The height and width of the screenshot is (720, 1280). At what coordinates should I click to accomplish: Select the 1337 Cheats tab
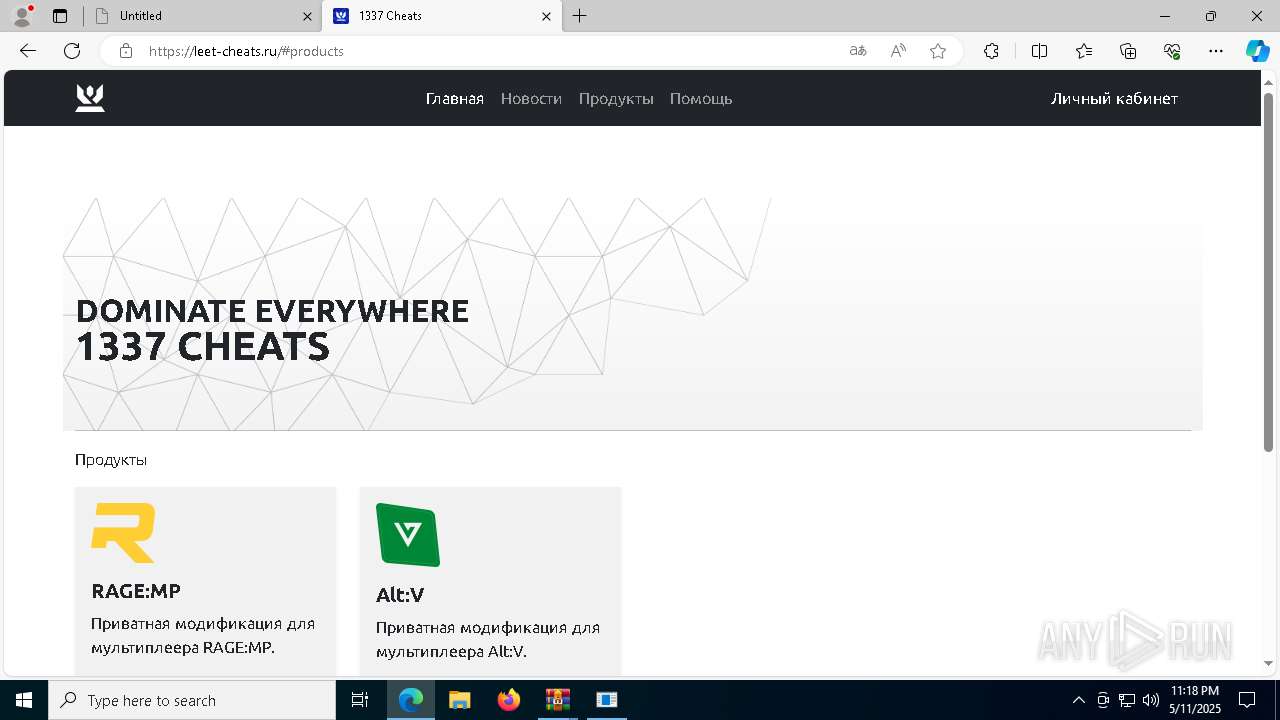[441, 16]
